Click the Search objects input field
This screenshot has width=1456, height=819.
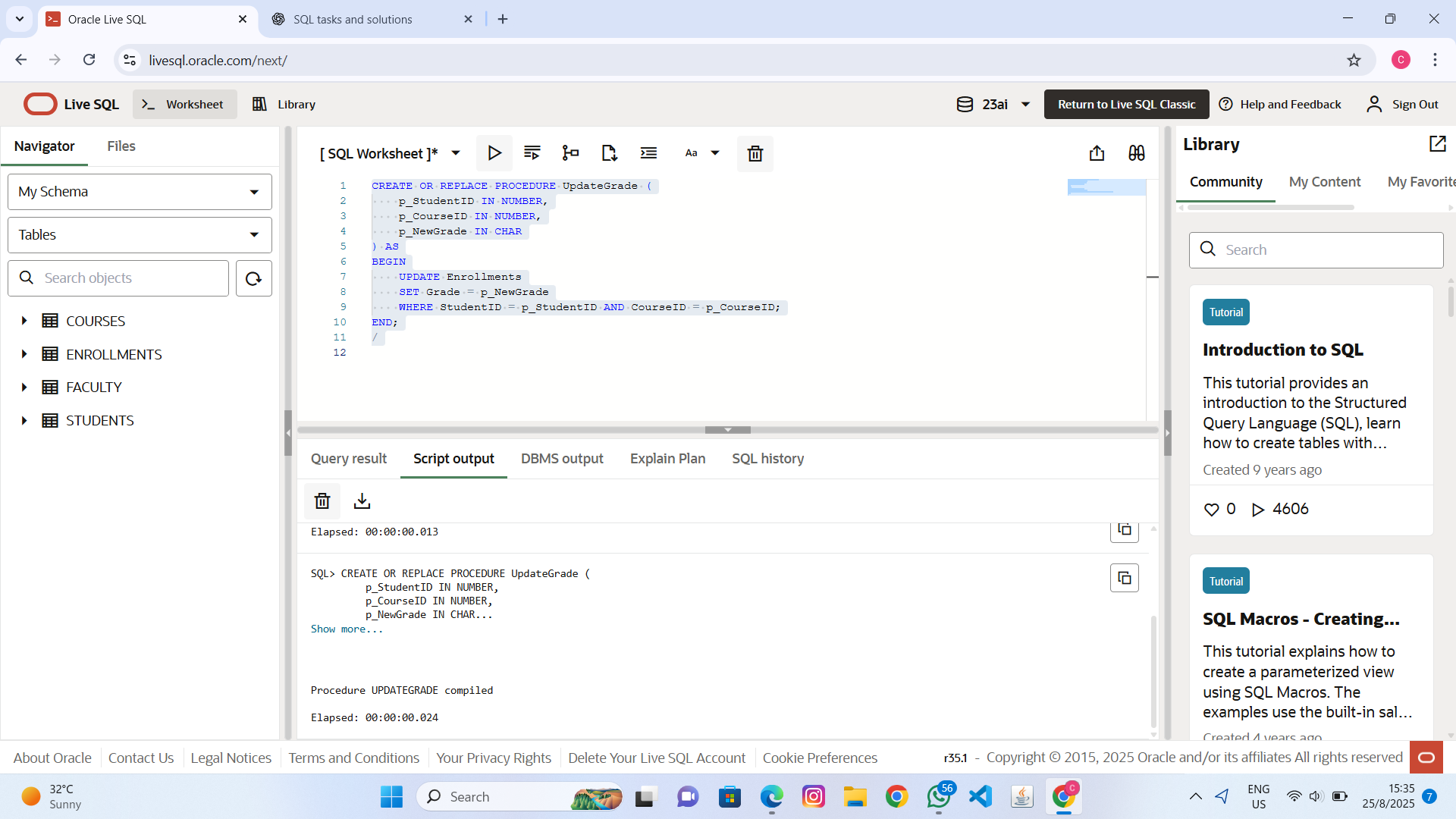point(129,278)
